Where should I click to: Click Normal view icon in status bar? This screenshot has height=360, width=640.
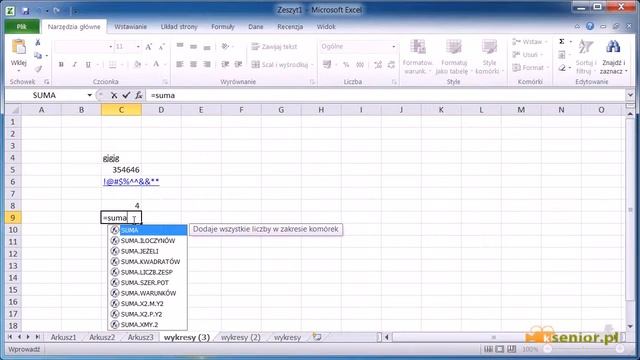click(488, 349)
